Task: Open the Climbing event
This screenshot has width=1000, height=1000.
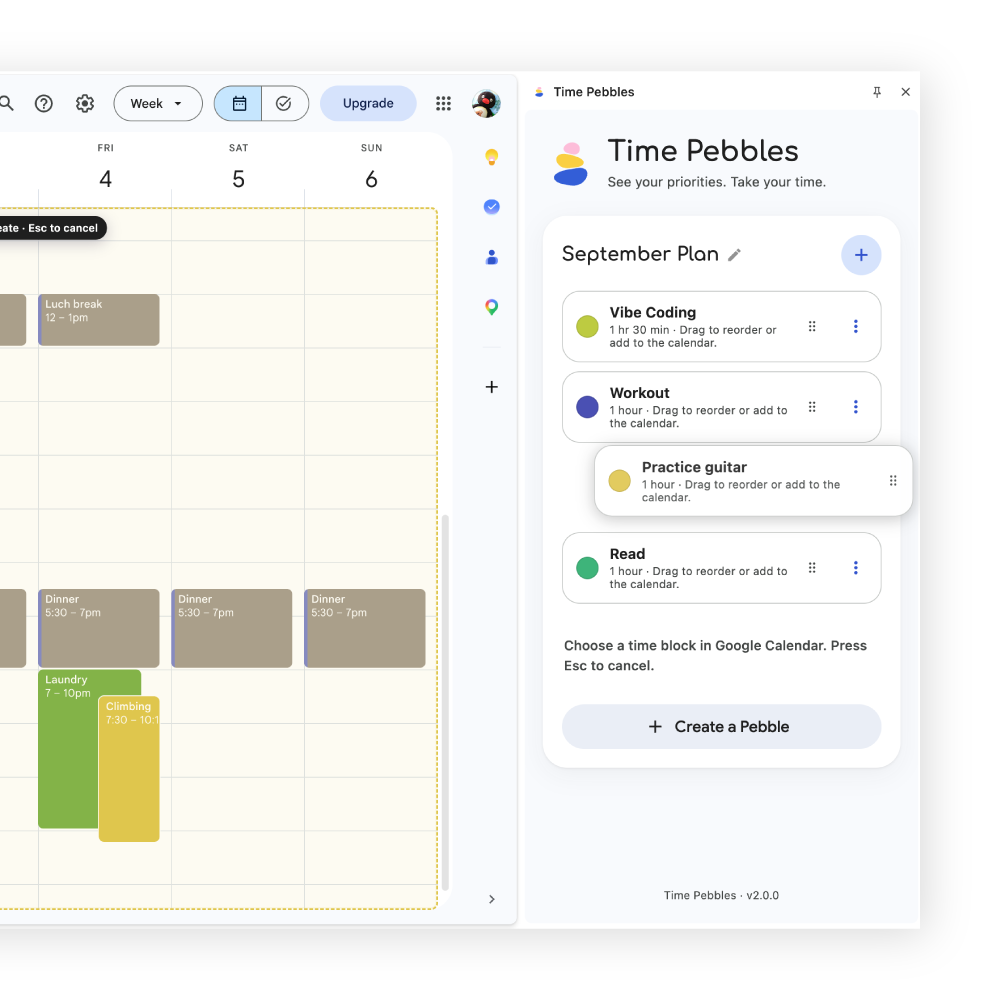Action: (129, 769)
